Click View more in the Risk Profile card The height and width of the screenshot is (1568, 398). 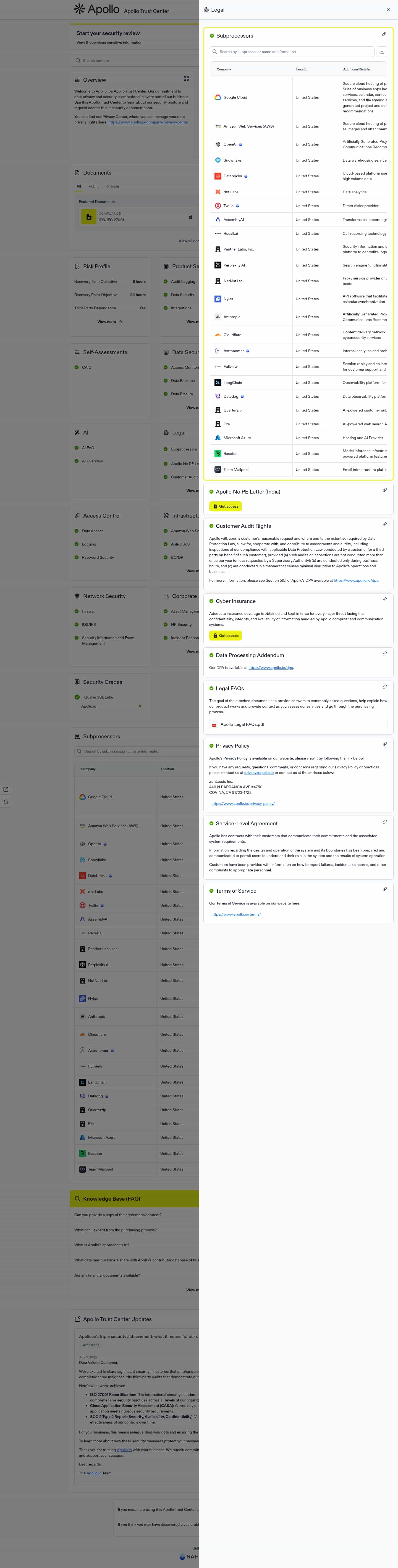[x=110, y=321]
